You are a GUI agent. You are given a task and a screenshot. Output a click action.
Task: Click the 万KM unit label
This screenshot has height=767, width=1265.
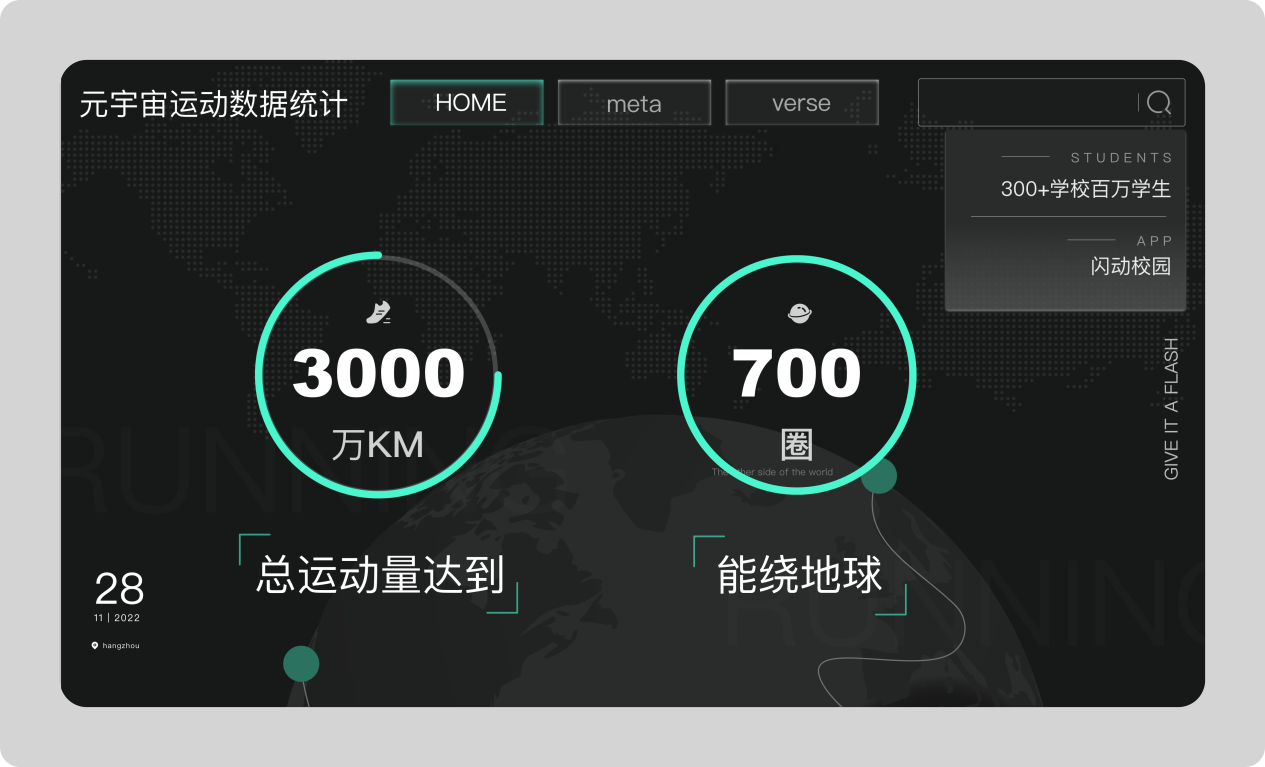click(378, 445)
